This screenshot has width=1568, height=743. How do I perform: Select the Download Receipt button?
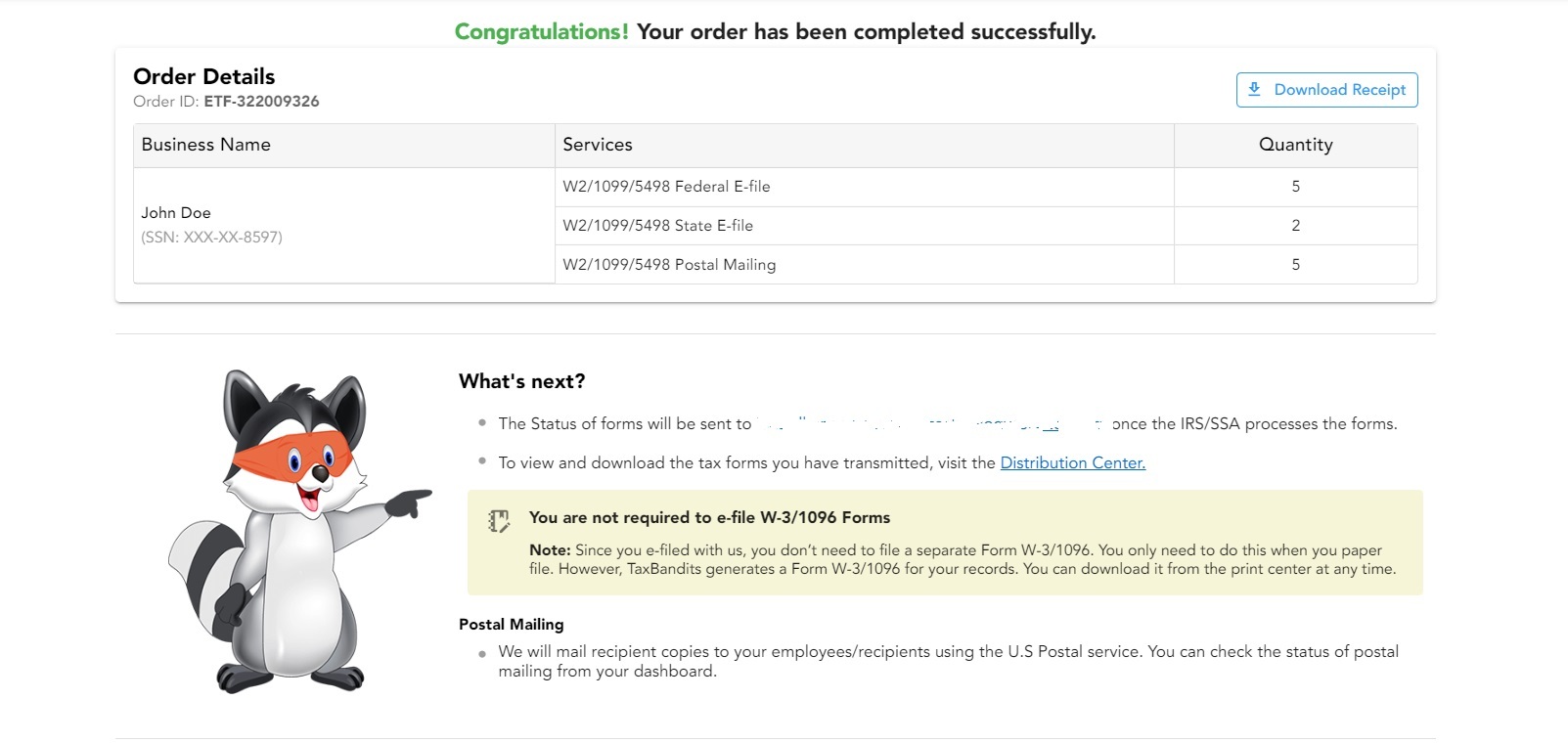pos(1325,89)
